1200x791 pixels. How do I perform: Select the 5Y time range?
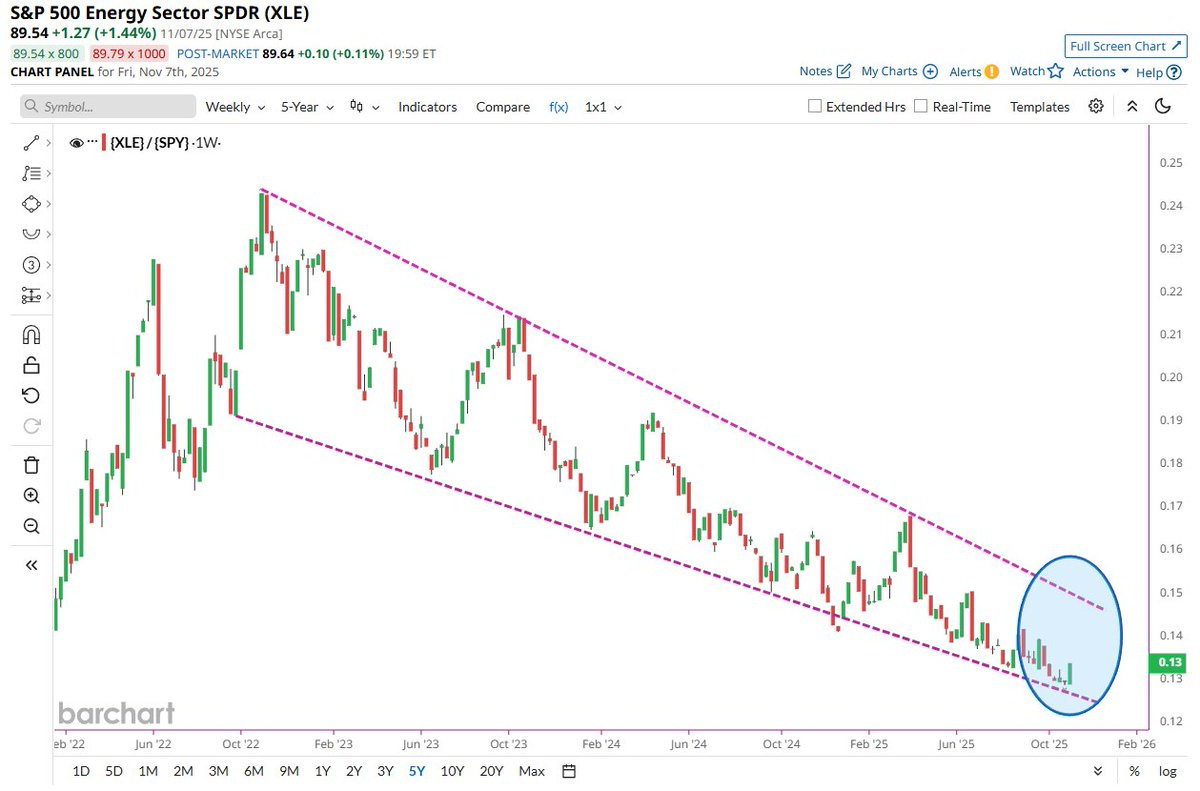click(418, 771)
